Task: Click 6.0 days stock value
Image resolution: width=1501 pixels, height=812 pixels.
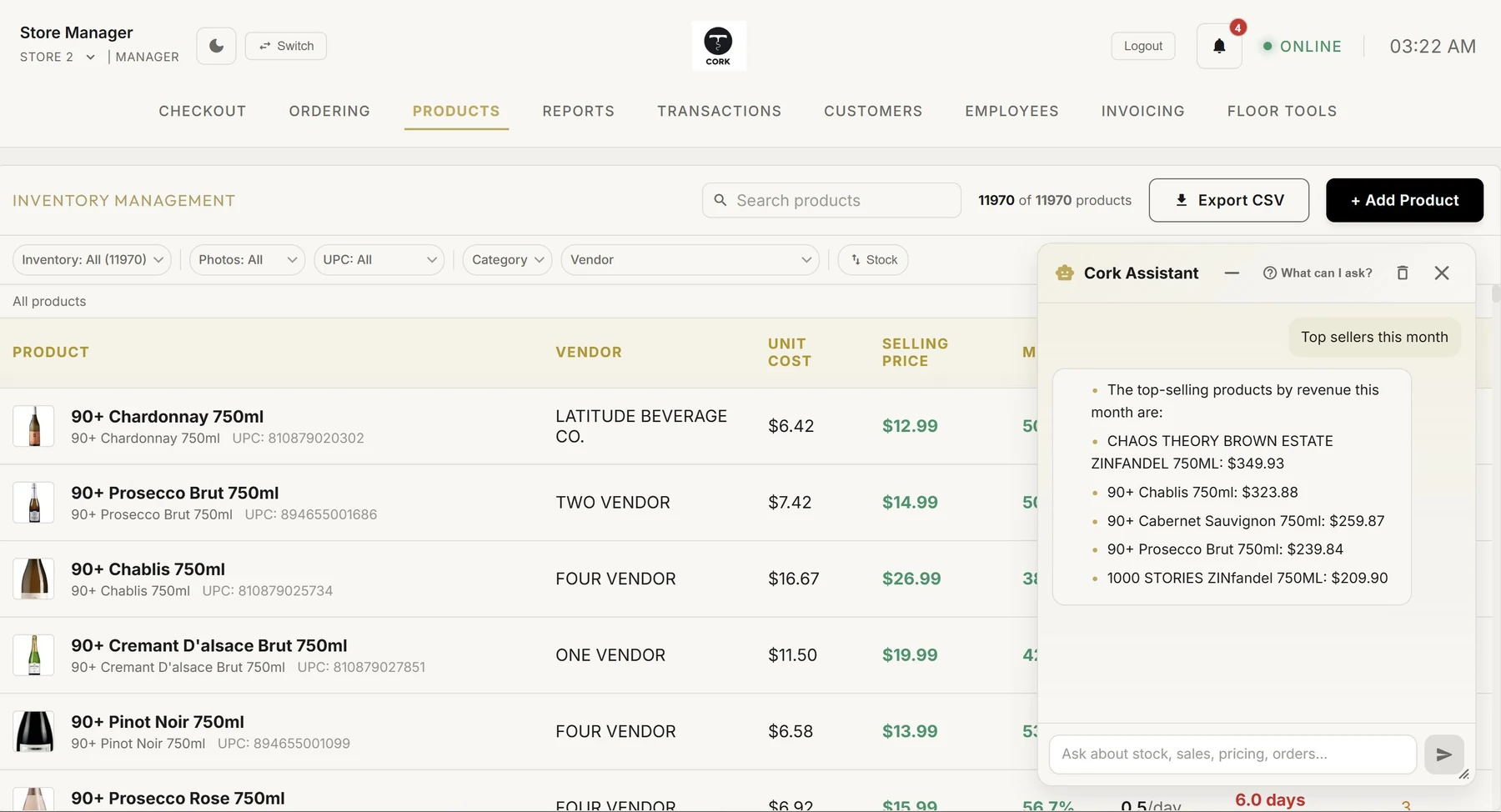Action: (x=1270, y=799)
